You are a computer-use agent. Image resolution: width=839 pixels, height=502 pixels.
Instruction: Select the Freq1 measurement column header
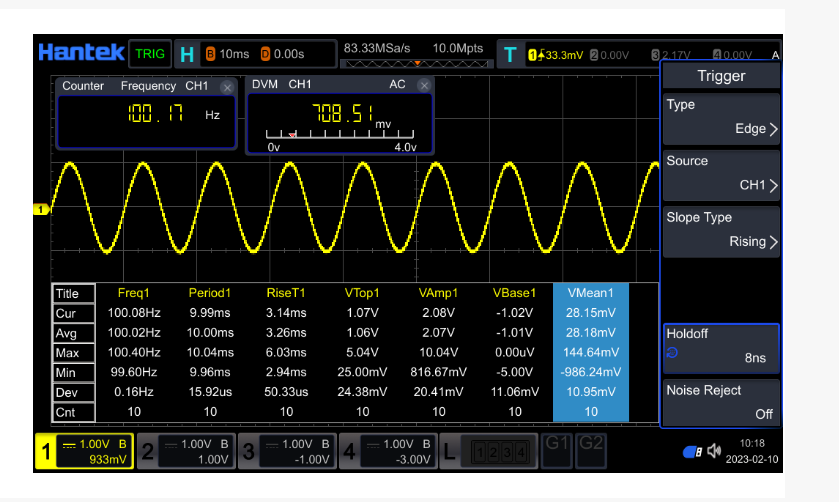click(133, 293)
